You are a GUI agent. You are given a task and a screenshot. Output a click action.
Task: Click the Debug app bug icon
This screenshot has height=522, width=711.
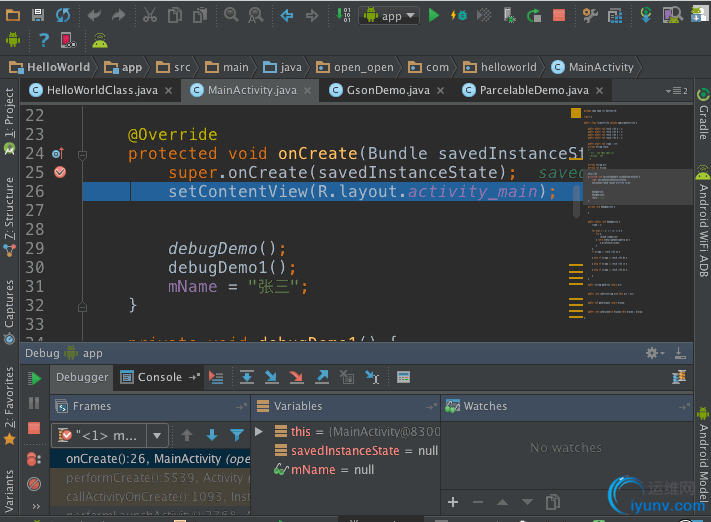[459, 15]
